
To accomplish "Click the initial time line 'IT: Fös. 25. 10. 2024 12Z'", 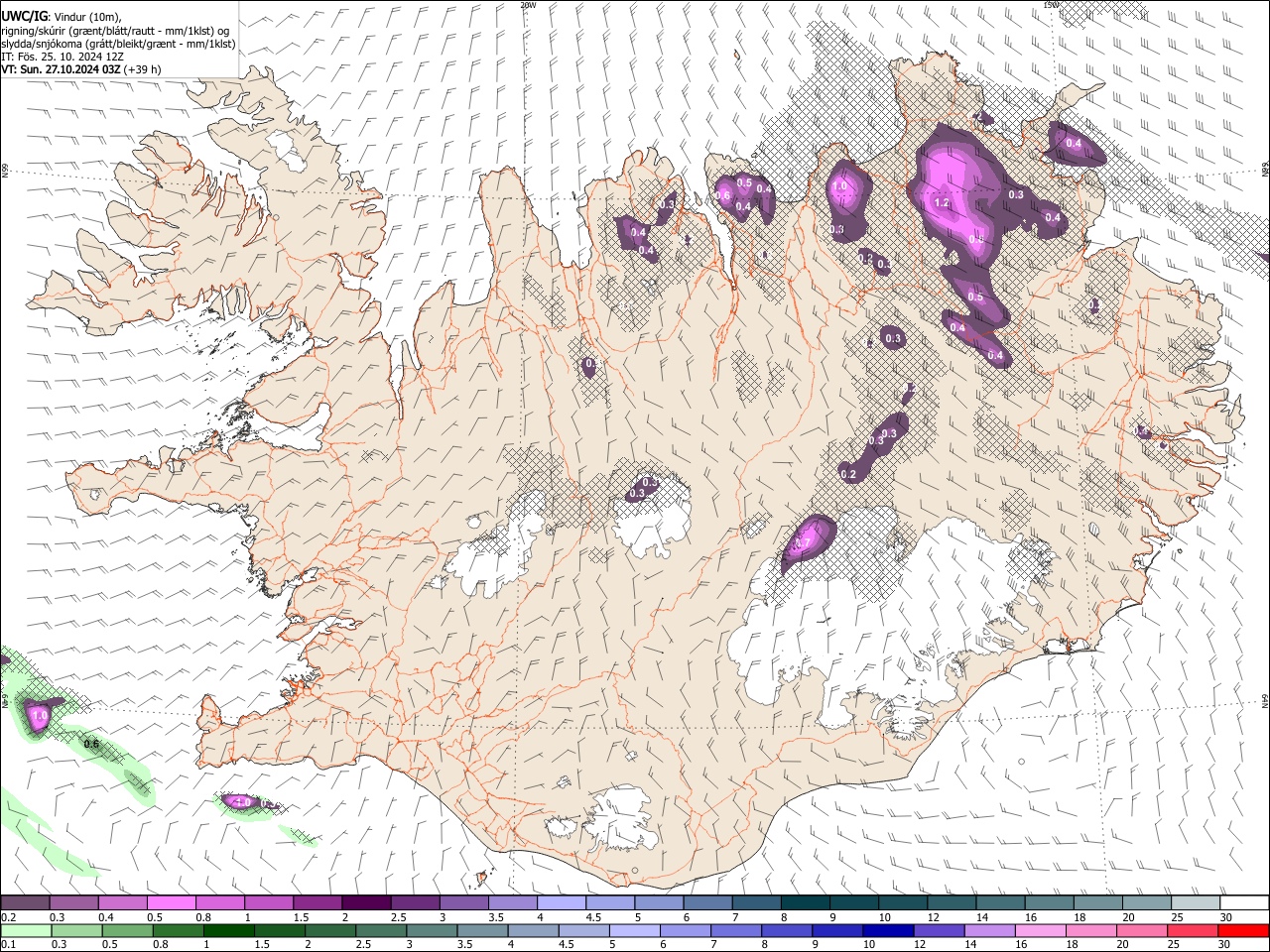I will pos(63,57).
